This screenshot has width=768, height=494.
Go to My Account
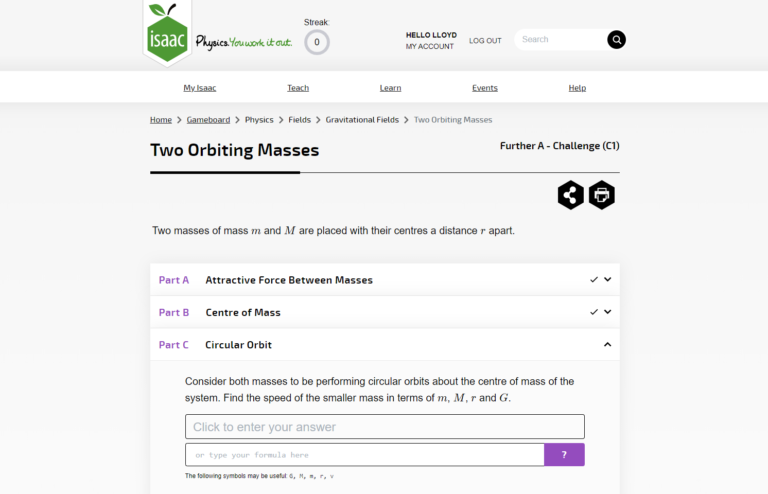click(430, 47)
